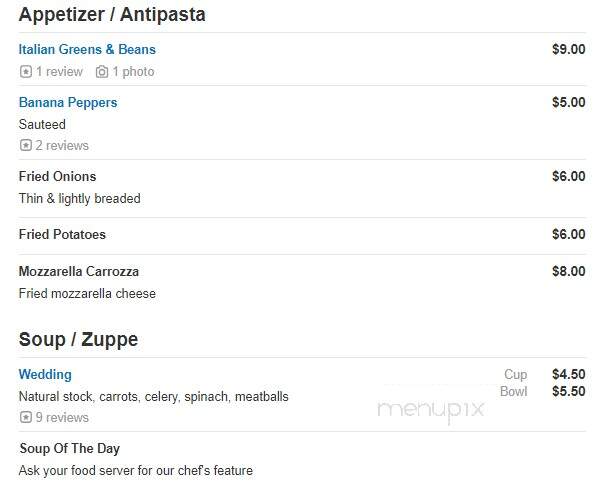Click the Appetizer / Antipasta section heading
This screenshot has width=610, height=492.
[x=112, y=14]
